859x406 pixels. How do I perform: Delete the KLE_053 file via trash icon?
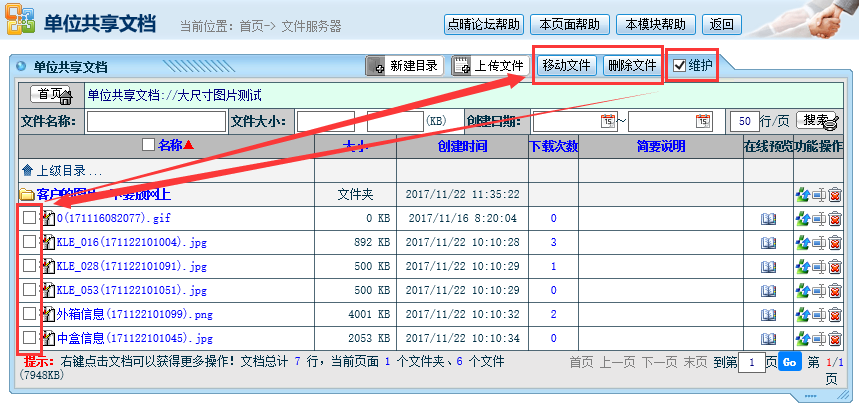tap(834, 290)
